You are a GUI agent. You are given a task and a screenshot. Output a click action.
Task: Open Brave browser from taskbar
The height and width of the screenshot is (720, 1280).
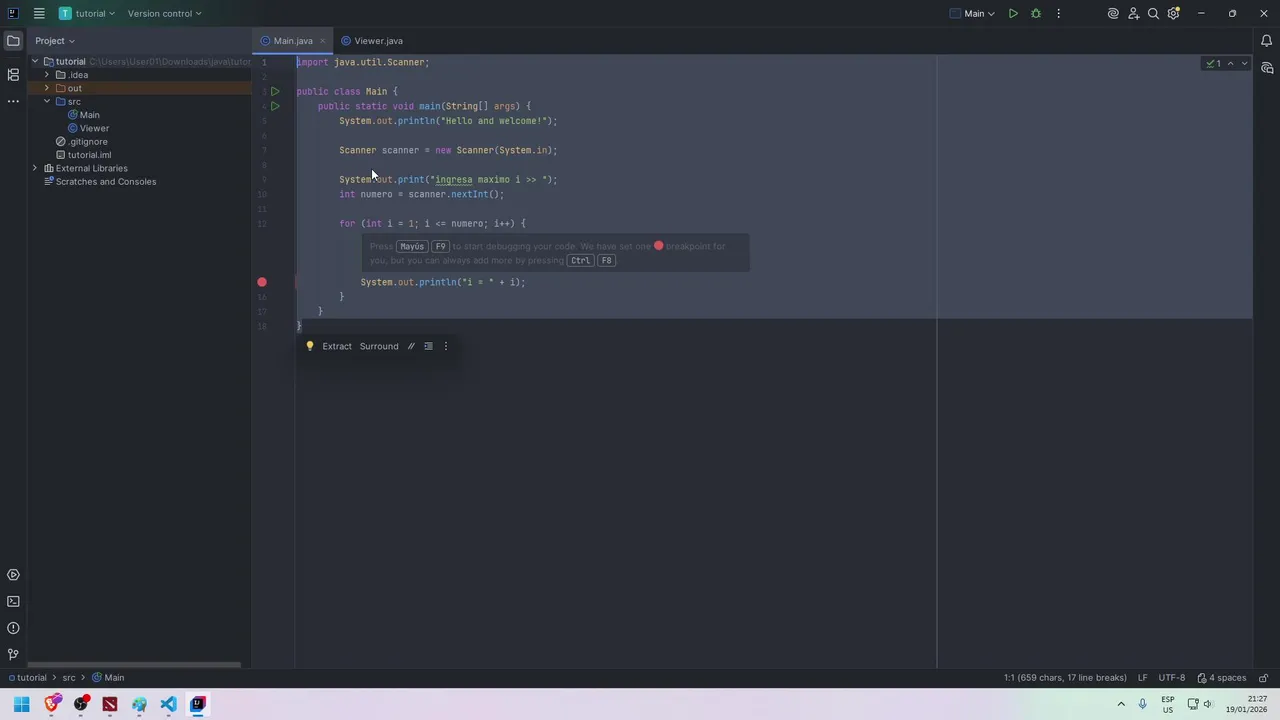(52, 704)
